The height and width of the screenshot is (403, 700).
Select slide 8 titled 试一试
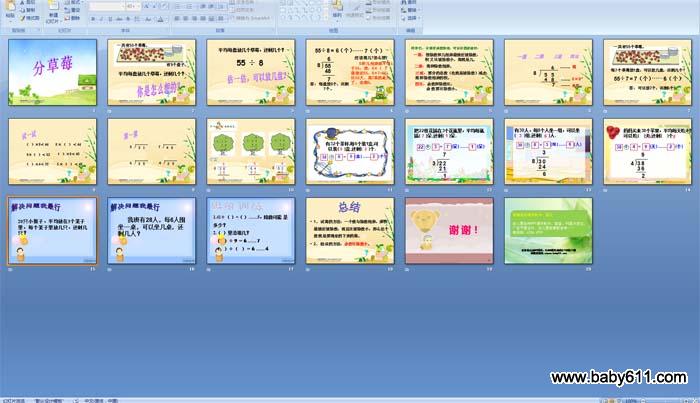52,151
